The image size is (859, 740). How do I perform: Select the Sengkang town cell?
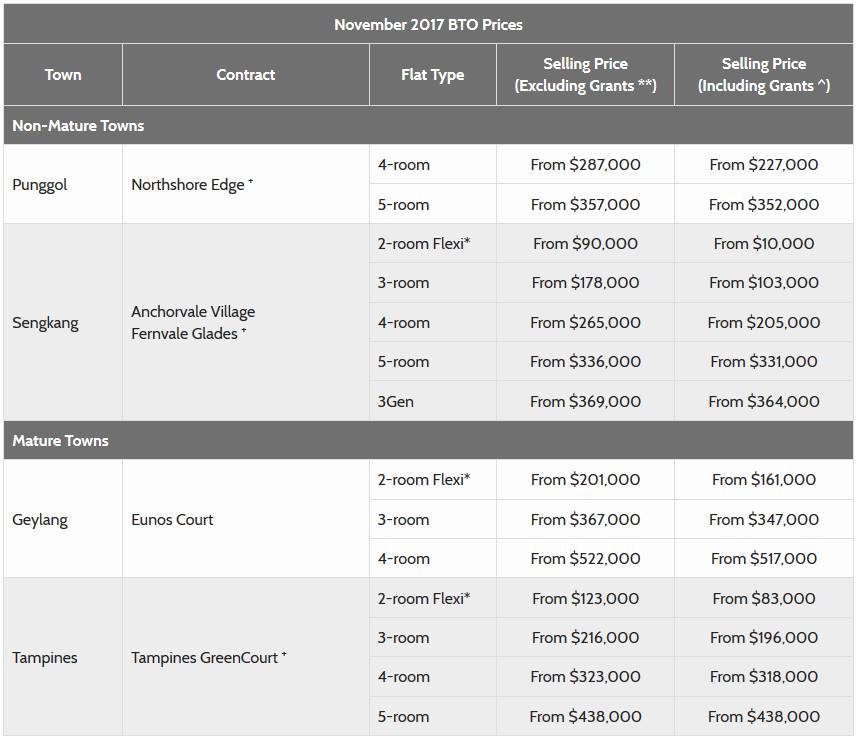[45, 323]
